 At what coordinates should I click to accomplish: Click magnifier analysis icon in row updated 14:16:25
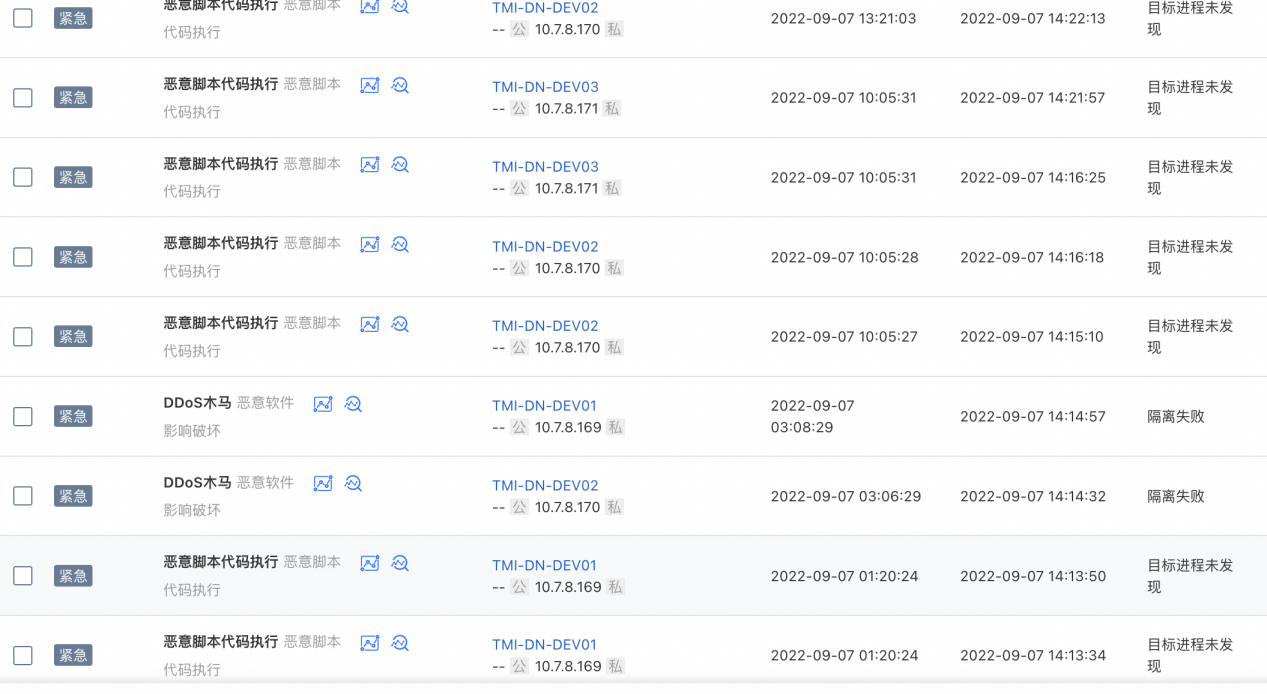pyautogui.click(x=400, y=165)
